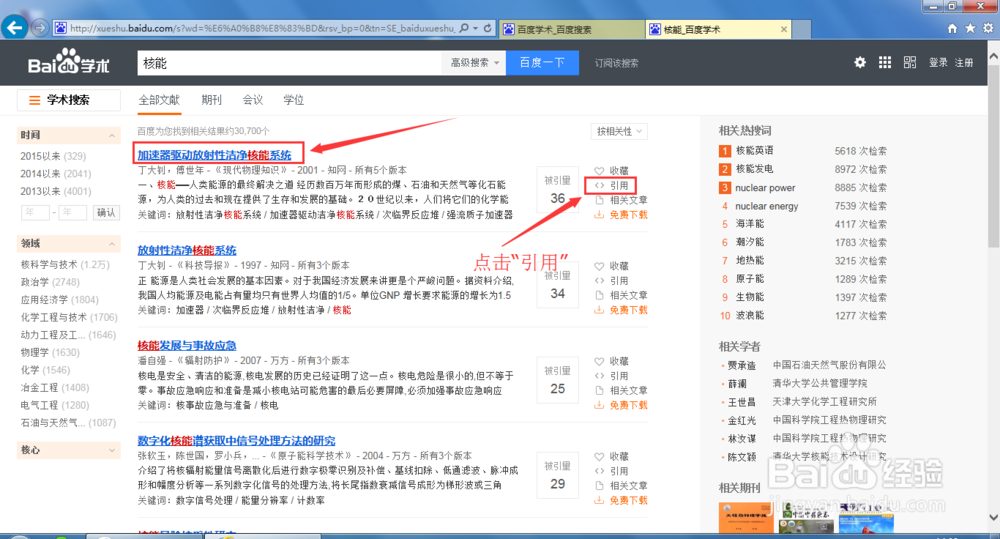Image resolution: width=1000 pixels, height=539 pixels.
Task: Open the 高级搜索 dropdown
Action: point(474,63)
